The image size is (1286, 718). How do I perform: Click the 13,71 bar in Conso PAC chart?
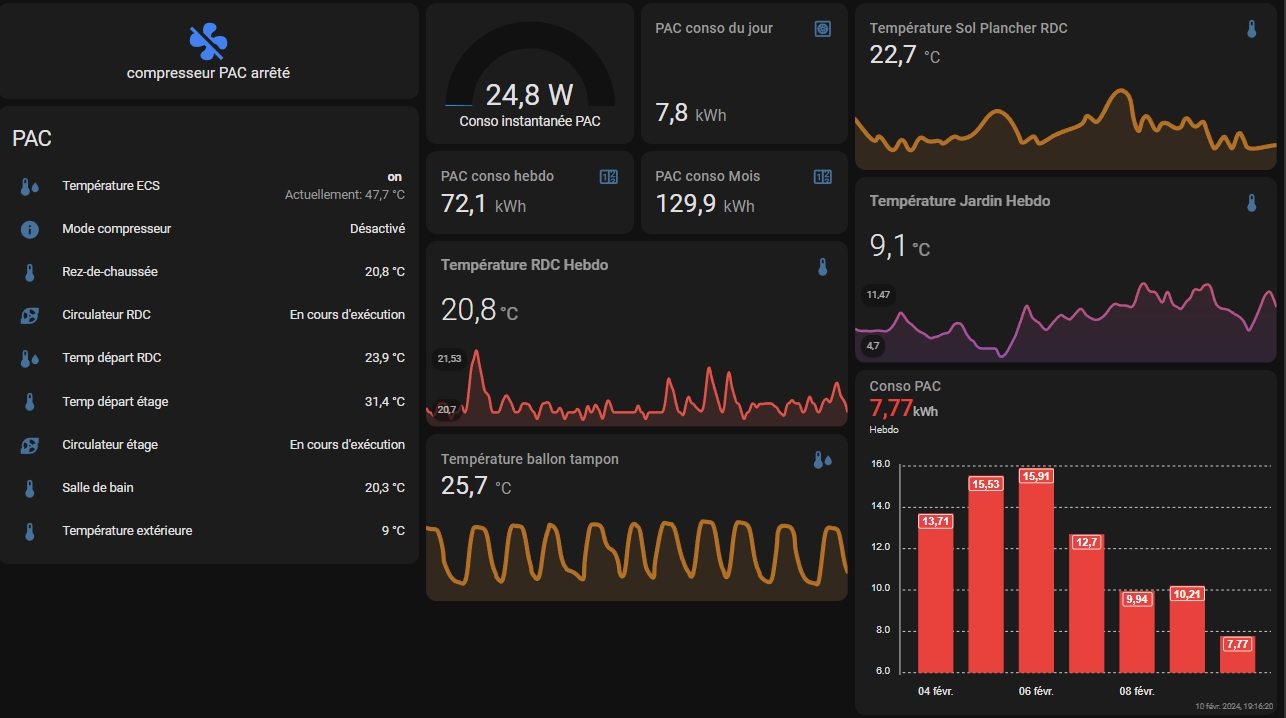tap(936, 592)
